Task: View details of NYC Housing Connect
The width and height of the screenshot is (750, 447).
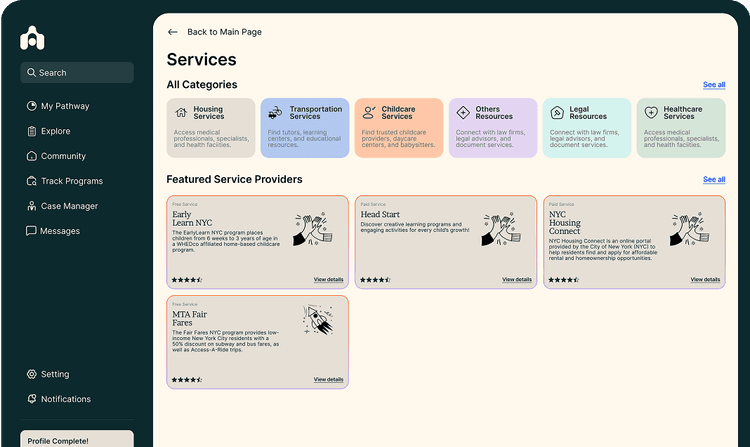Action: tap(705, 279)
